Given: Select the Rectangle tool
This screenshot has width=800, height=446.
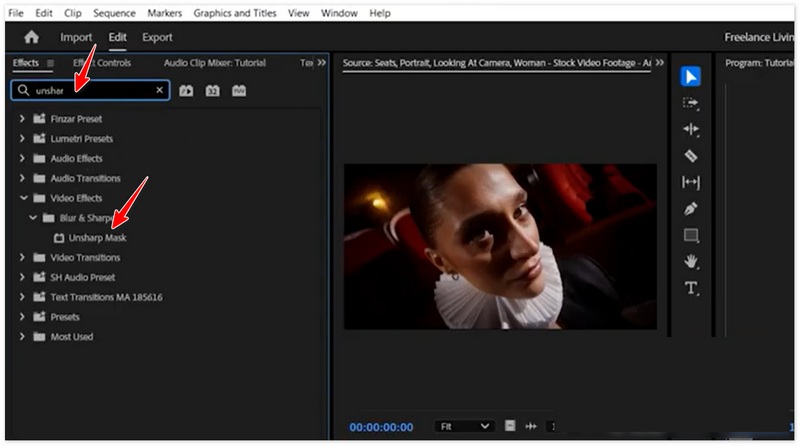Looking at the screenshot, I should click(x=690, y=236).
